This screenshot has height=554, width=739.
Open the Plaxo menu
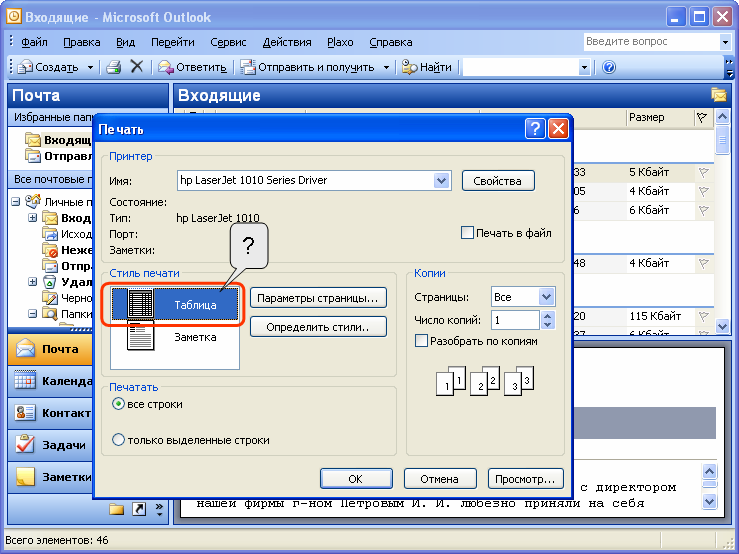[x=340, y=42]
